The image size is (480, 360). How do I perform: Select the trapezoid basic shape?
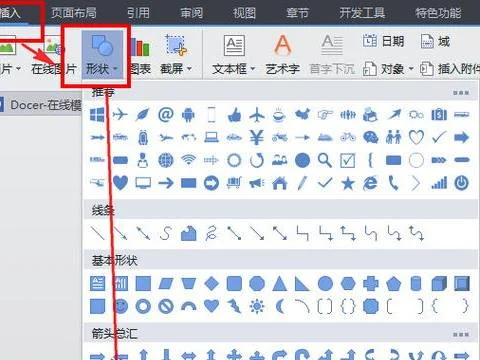188,284
